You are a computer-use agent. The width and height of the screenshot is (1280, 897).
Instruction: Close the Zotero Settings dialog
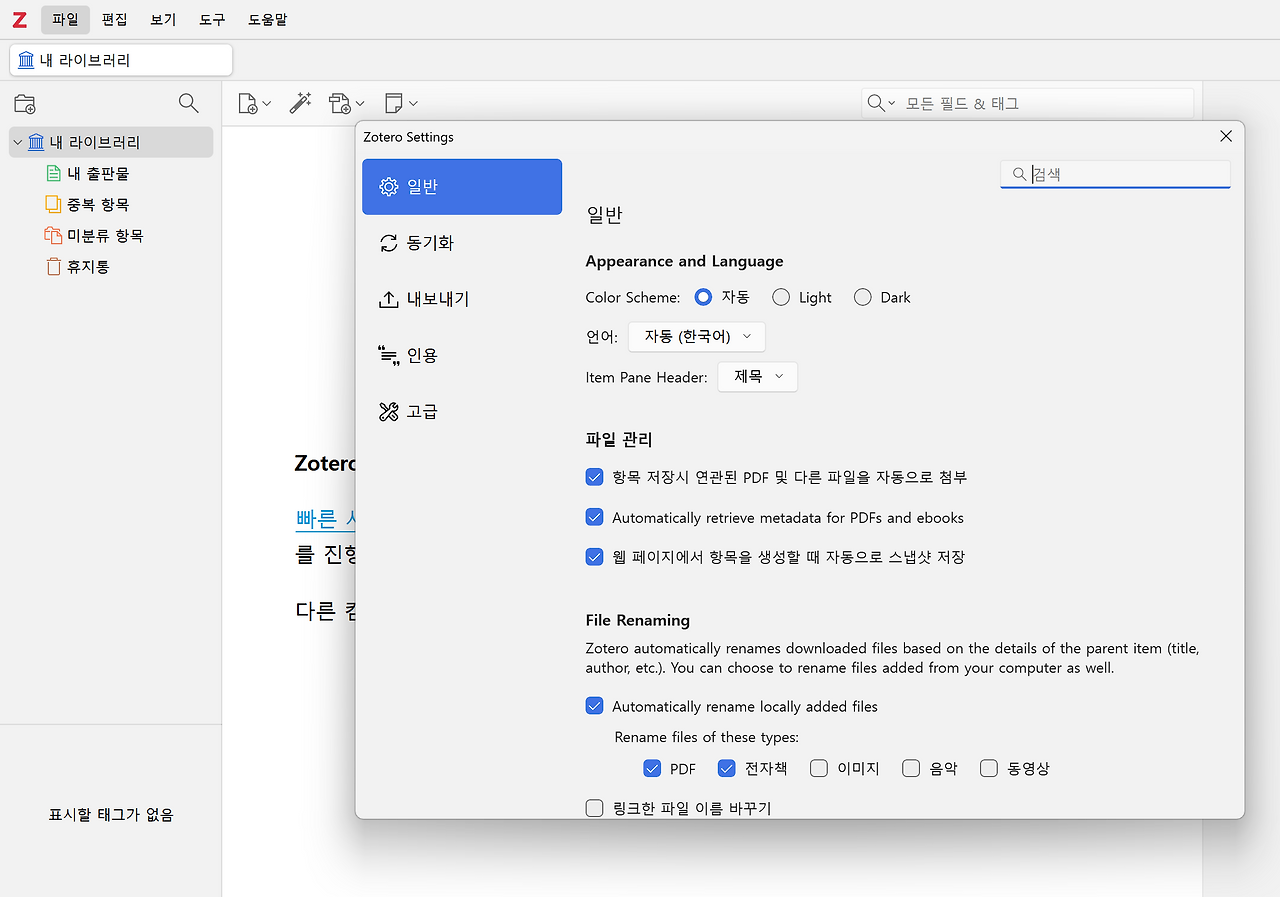click(x=1226, y=136)
